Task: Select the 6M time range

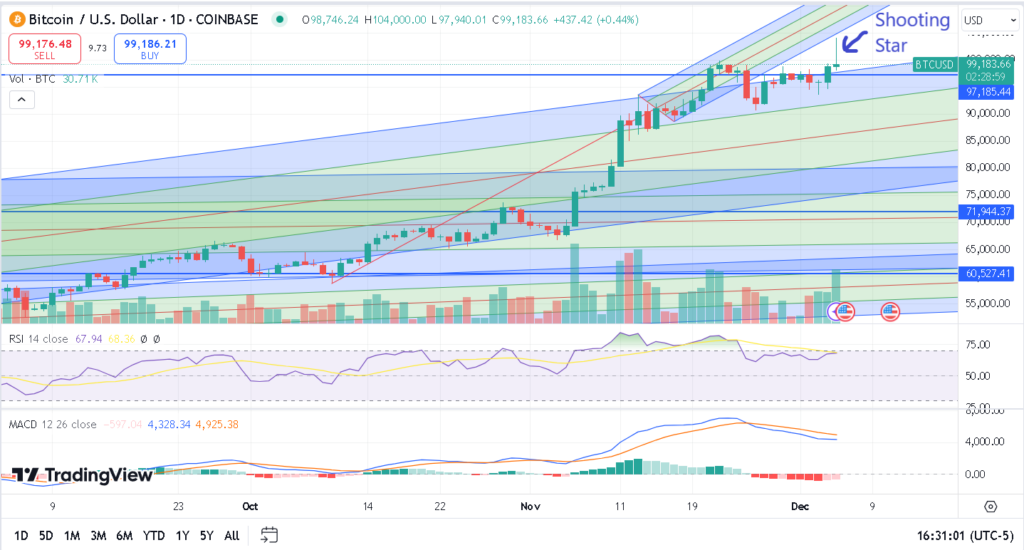Action: coord(124,536)
